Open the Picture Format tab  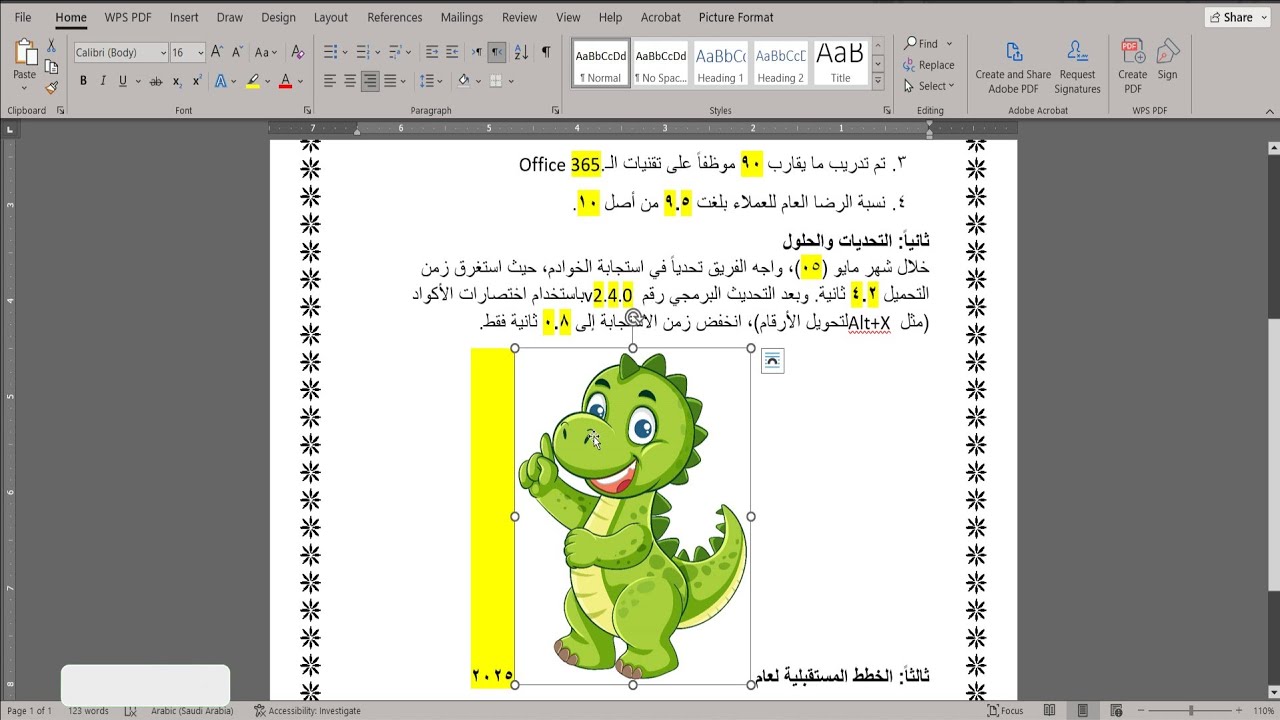pyautogui.click(x=736, y=17)
